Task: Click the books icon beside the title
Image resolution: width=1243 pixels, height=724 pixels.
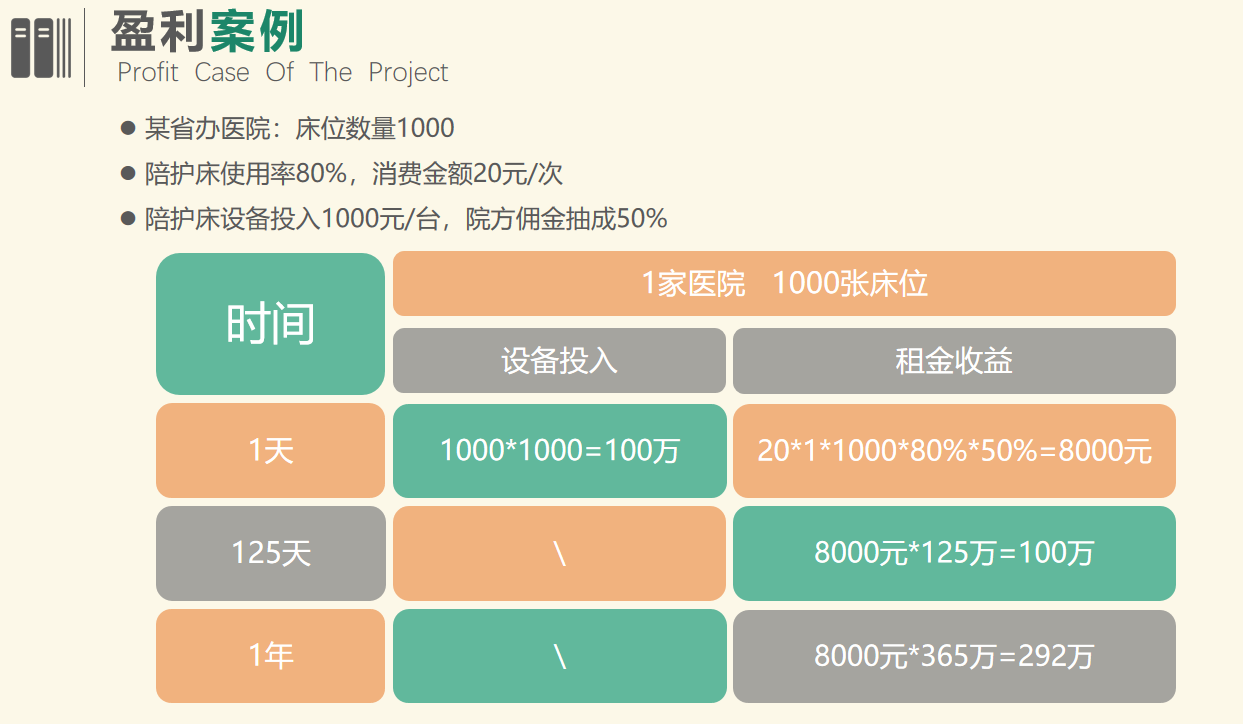Action: pos(42,47)
